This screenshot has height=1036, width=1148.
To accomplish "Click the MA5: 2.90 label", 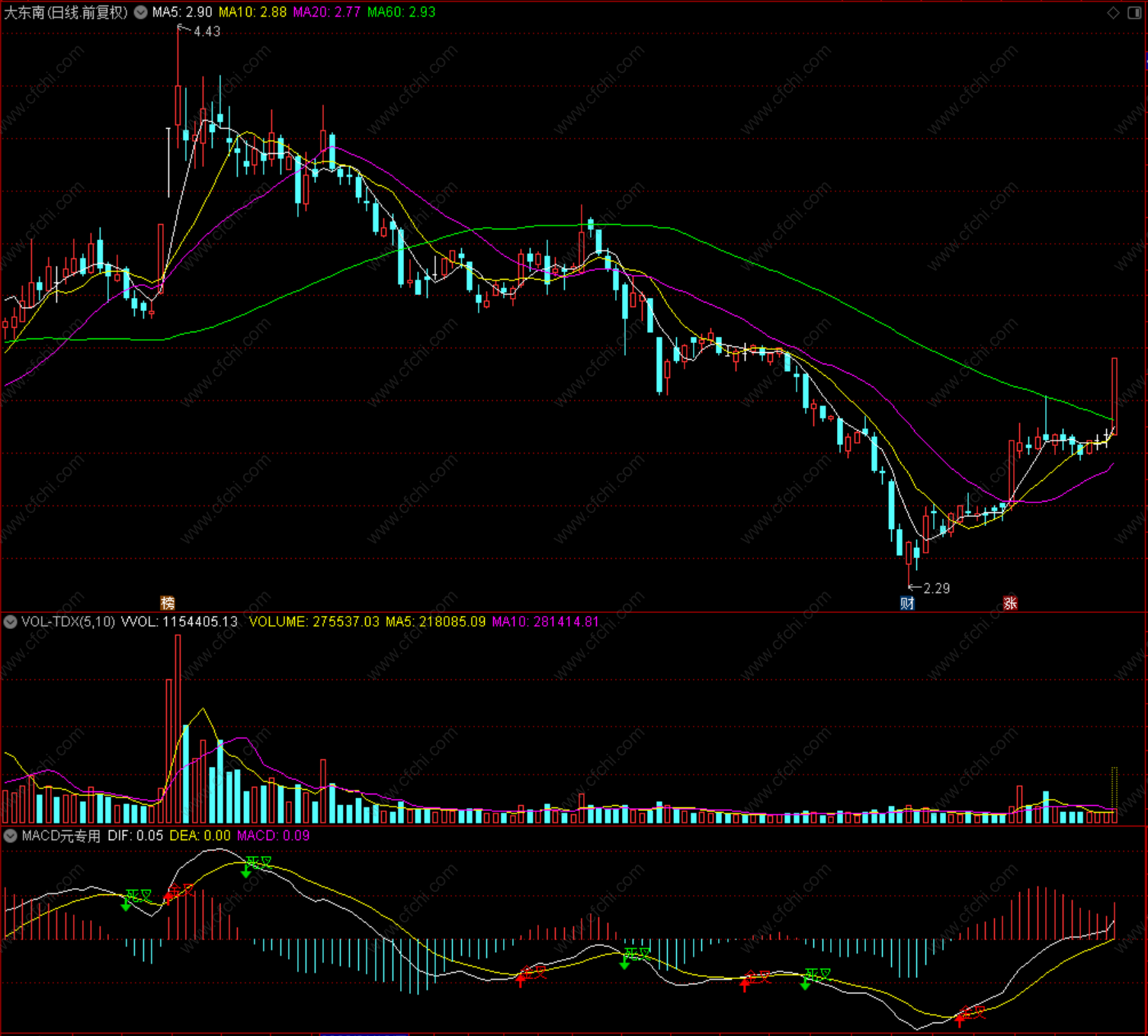I will (181, 12).
